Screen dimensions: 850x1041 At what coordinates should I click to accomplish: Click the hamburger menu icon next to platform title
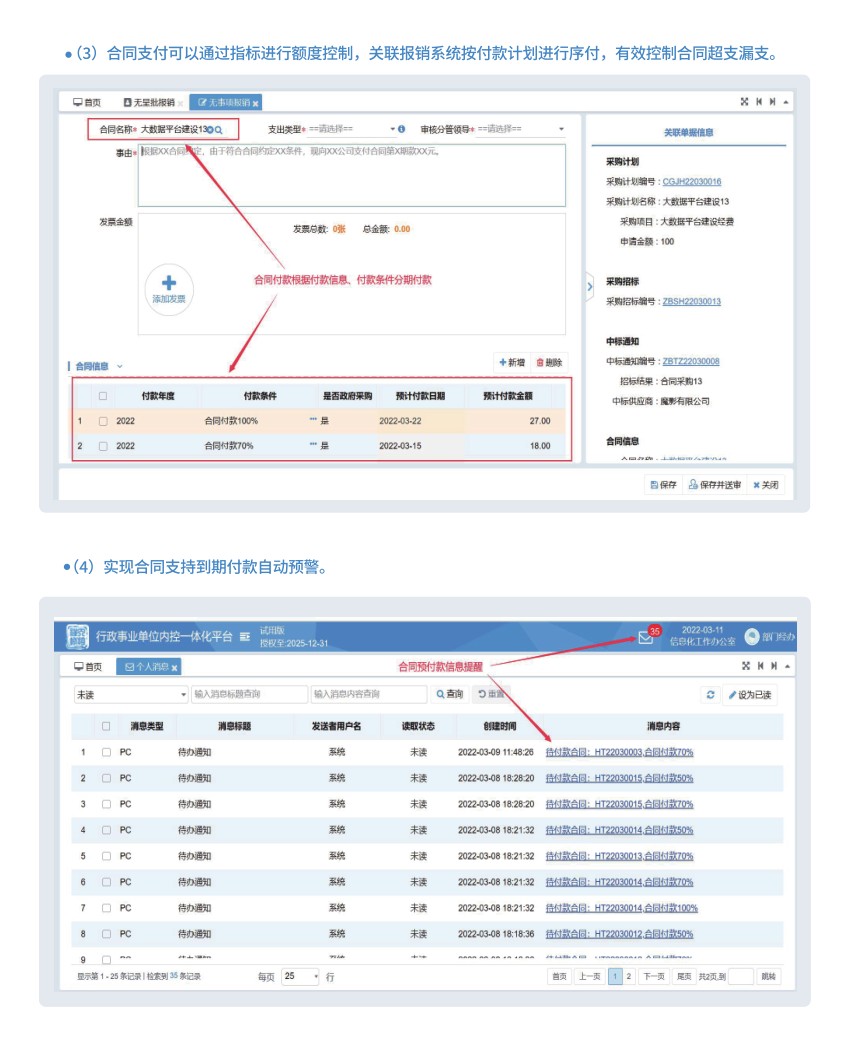click(245, 637)
